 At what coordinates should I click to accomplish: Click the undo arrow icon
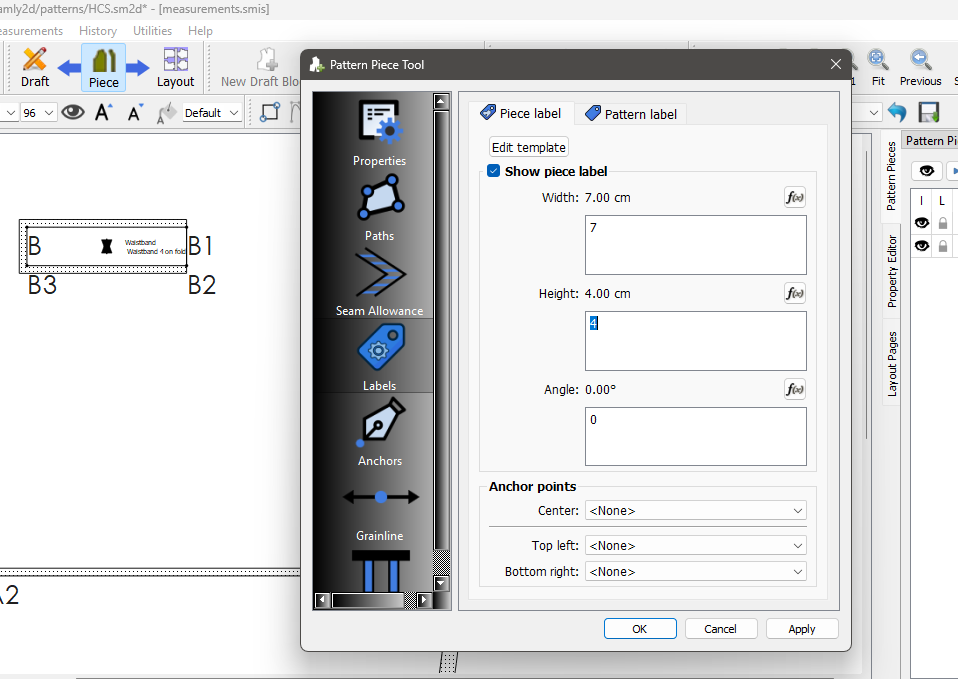pos(897,112)
